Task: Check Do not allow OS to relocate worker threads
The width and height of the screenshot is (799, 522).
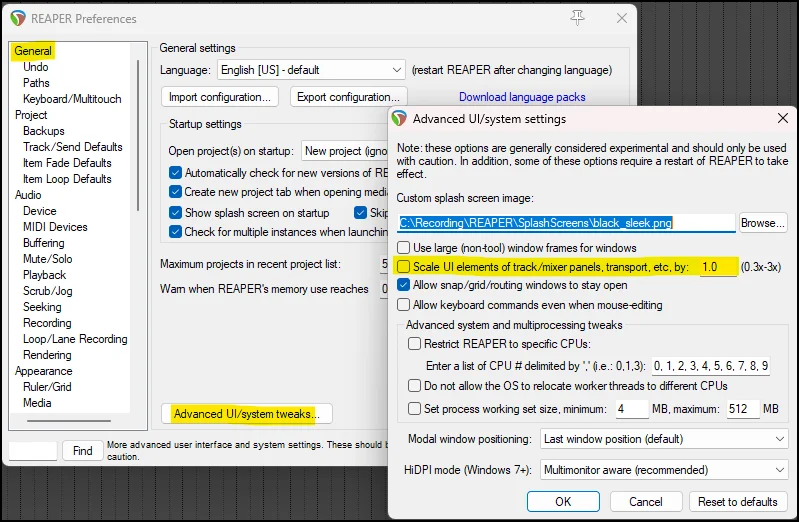Action: click(414, 386)
